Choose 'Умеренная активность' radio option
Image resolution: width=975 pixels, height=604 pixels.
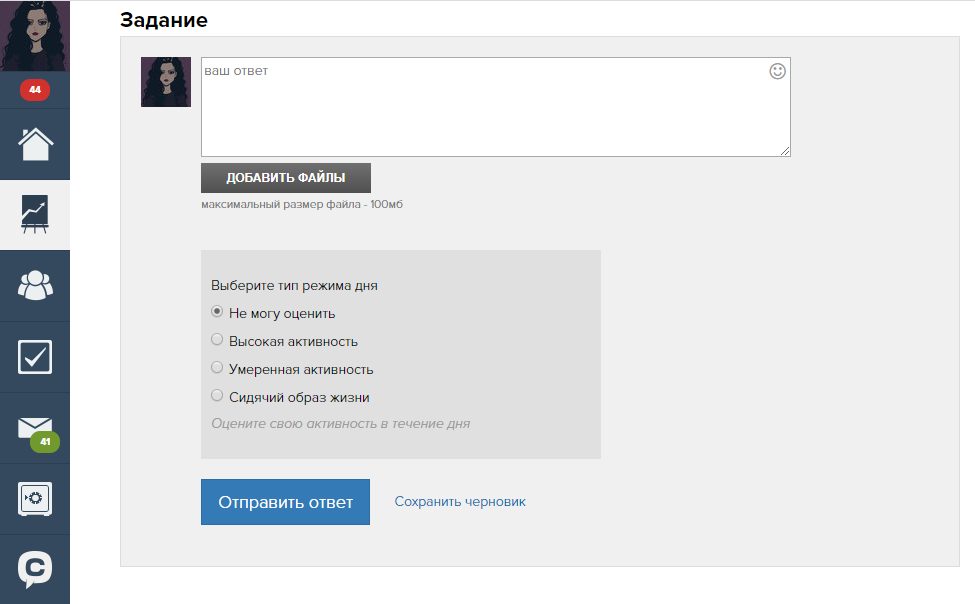217,368
